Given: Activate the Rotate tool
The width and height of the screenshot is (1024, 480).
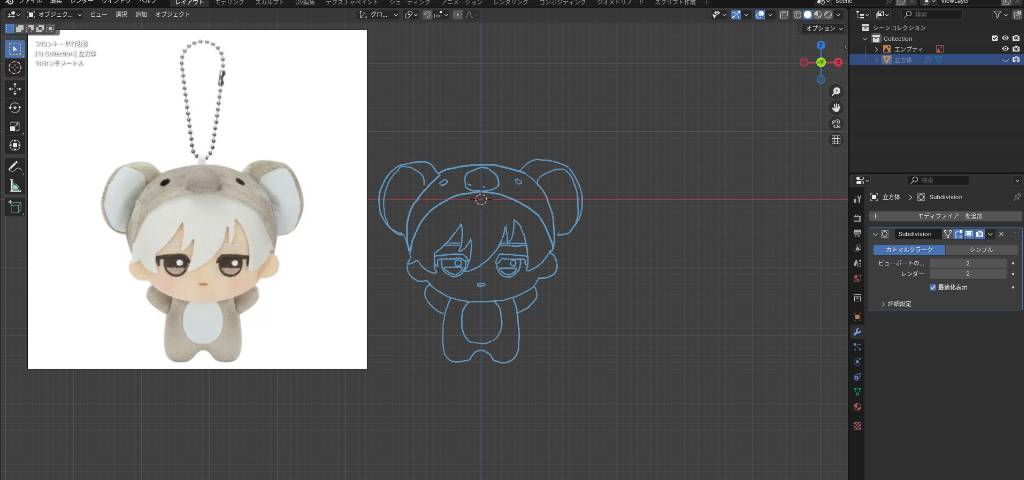Looking at the screenshot, I should pyautogui.click(x=15, y=107).
